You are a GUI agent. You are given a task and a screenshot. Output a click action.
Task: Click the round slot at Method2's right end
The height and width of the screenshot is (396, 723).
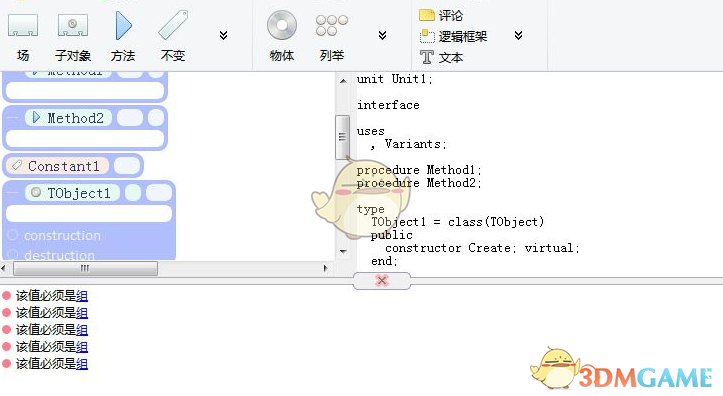click(156, 118)
